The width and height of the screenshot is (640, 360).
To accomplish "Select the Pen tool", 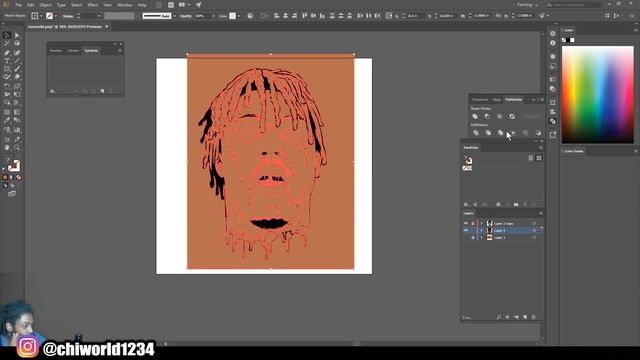I will click(7, 53).
